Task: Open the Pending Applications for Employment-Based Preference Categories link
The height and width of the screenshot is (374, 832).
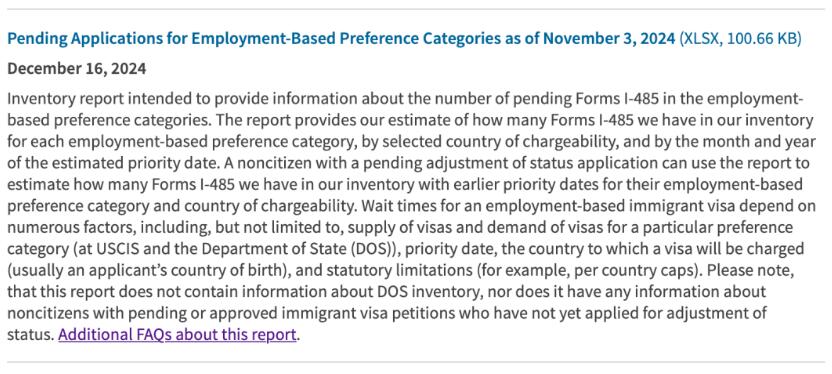Action: 342,39
